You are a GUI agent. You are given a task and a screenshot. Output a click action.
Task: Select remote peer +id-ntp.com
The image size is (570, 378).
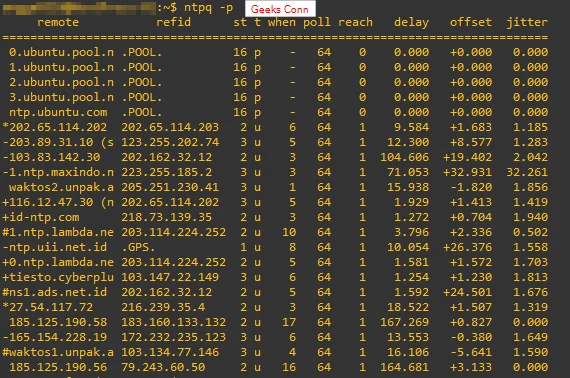[x=41, y=217]
